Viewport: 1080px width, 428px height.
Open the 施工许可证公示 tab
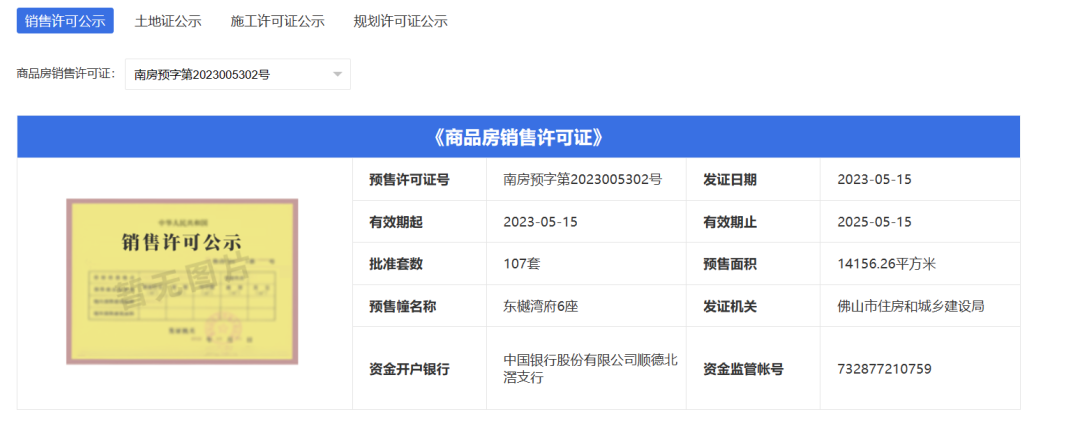click(278, 21)
